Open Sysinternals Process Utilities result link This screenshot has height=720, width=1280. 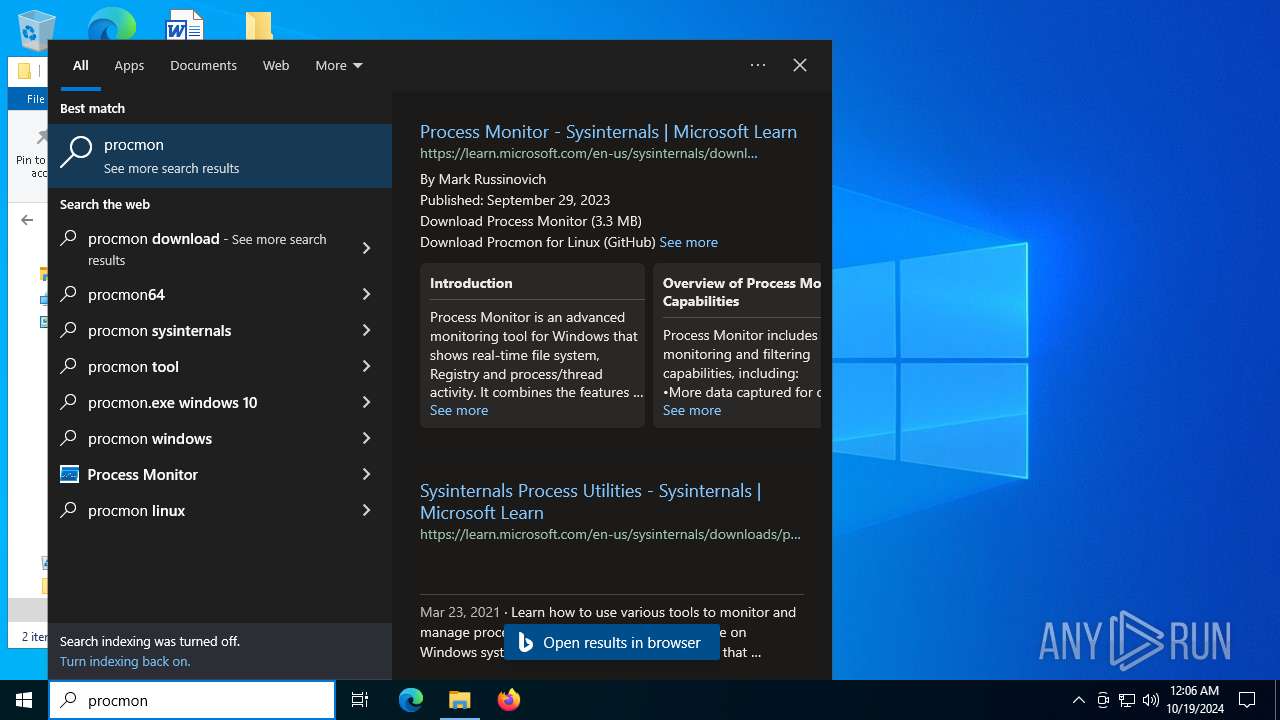pos(590,501)
